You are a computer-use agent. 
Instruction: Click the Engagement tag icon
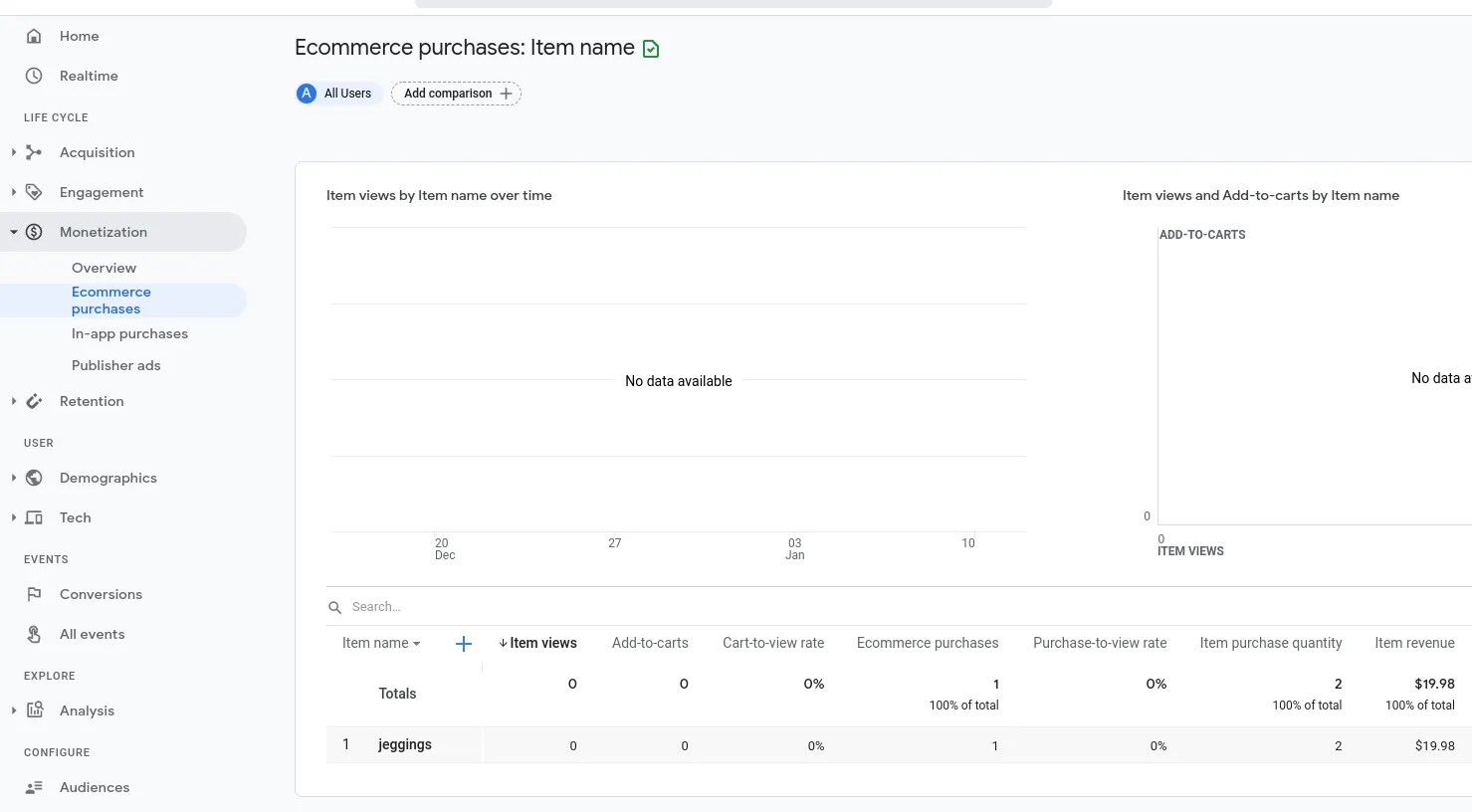coord(34,192)
